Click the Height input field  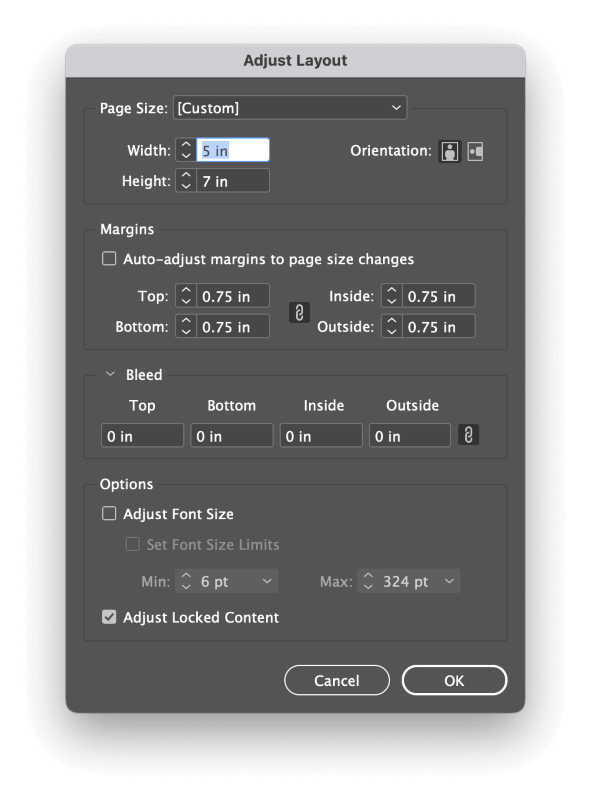233,181
